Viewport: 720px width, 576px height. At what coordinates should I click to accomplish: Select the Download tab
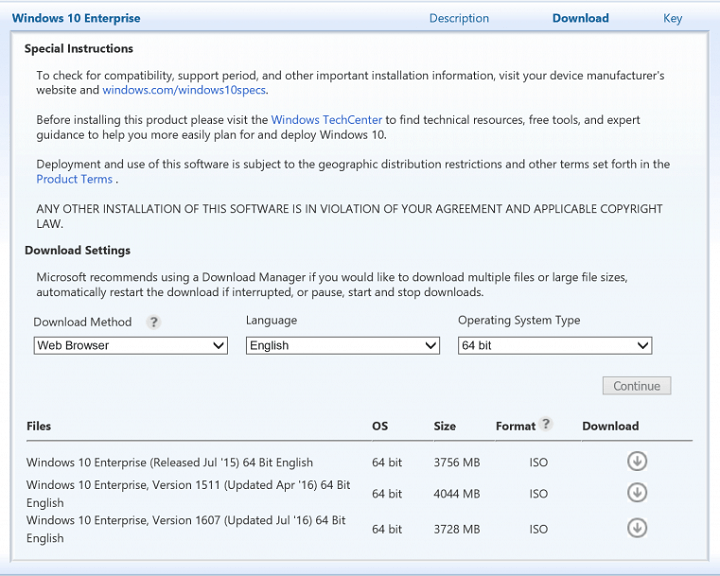coord(580,18)
